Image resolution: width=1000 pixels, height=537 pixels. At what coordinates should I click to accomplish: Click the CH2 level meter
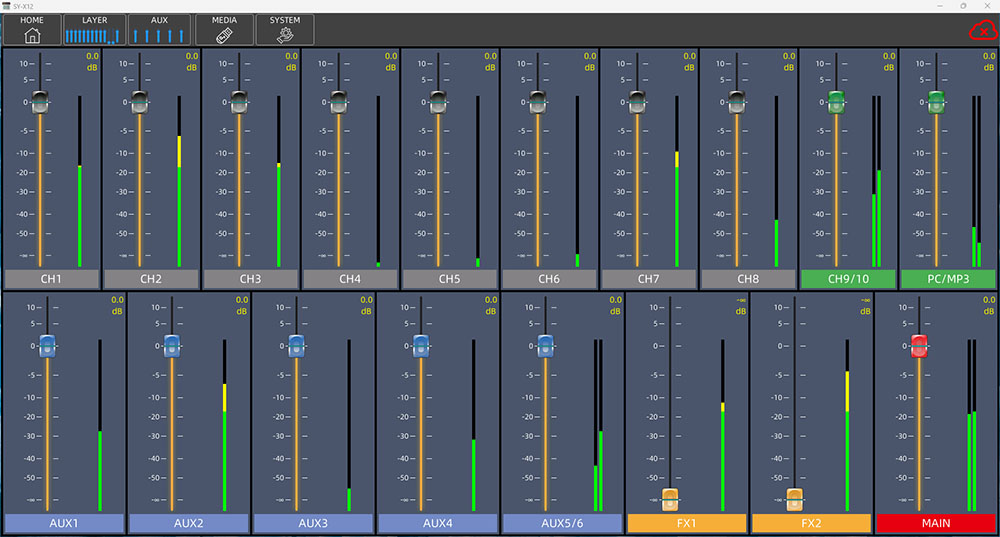tap(179, 181)
